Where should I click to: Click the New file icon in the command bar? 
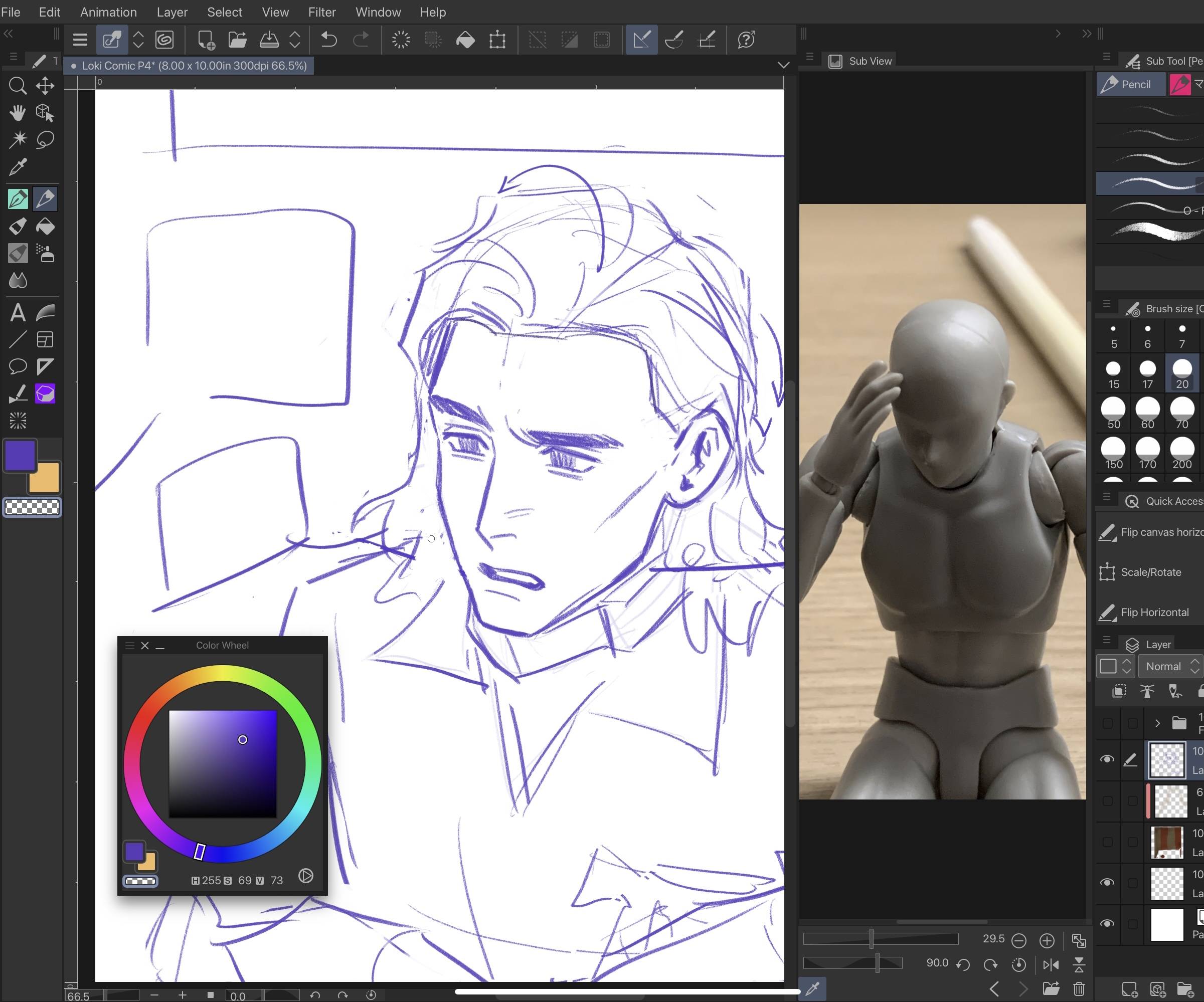[x=206, y=40]
